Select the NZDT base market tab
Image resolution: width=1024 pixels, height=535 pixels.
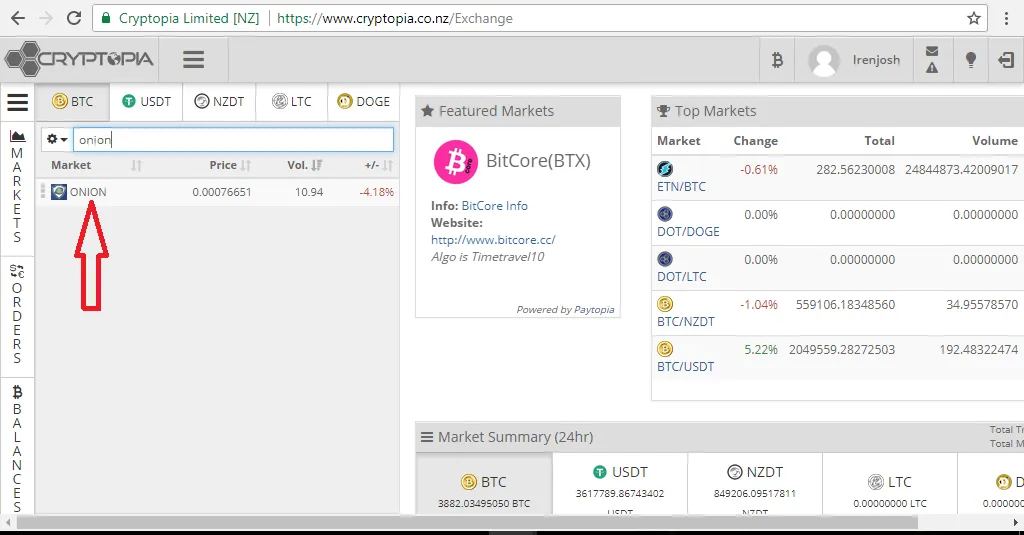219,101
